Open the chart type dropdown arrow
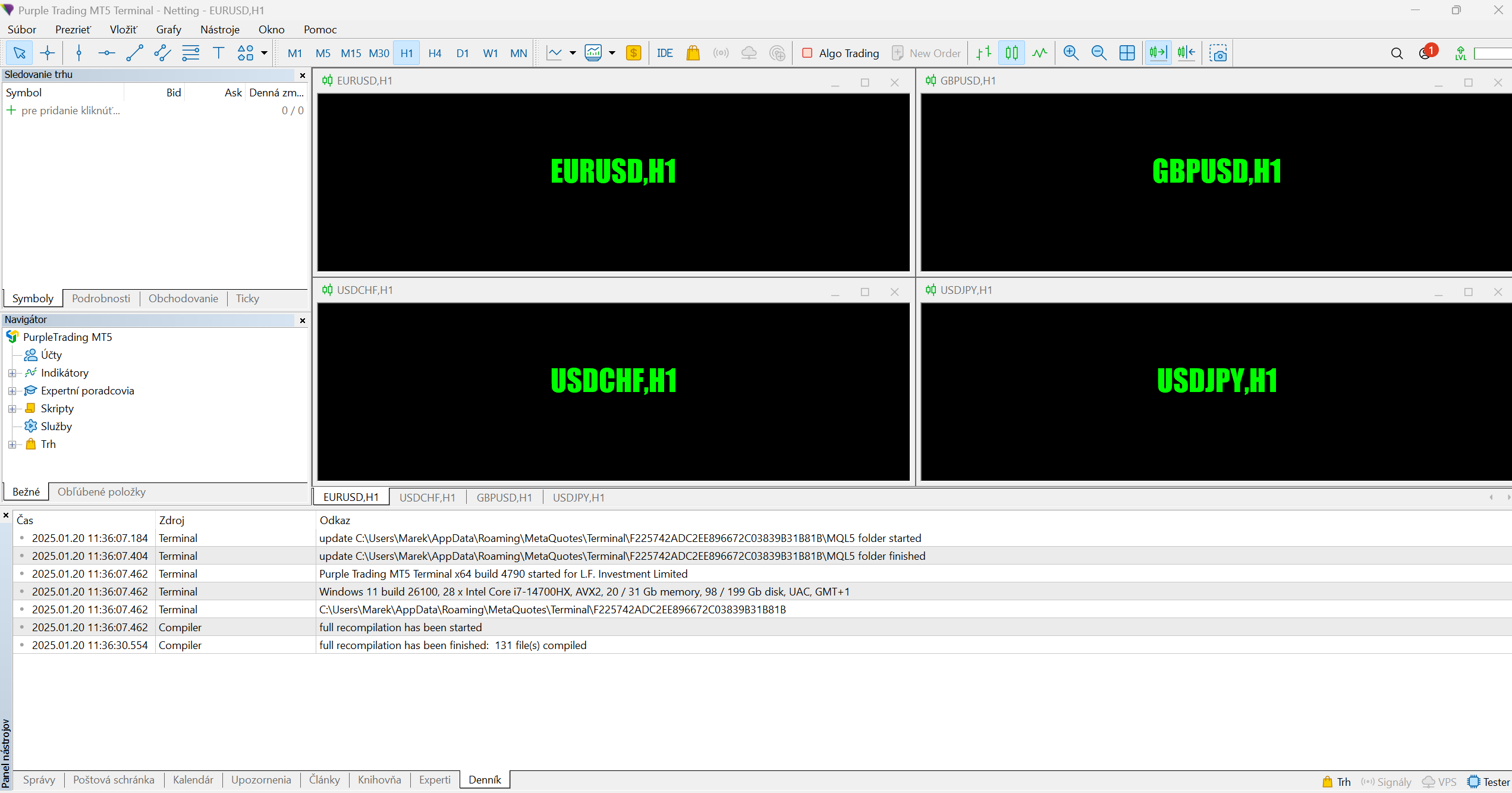The image size is (1512, 793). click(573, 53)
